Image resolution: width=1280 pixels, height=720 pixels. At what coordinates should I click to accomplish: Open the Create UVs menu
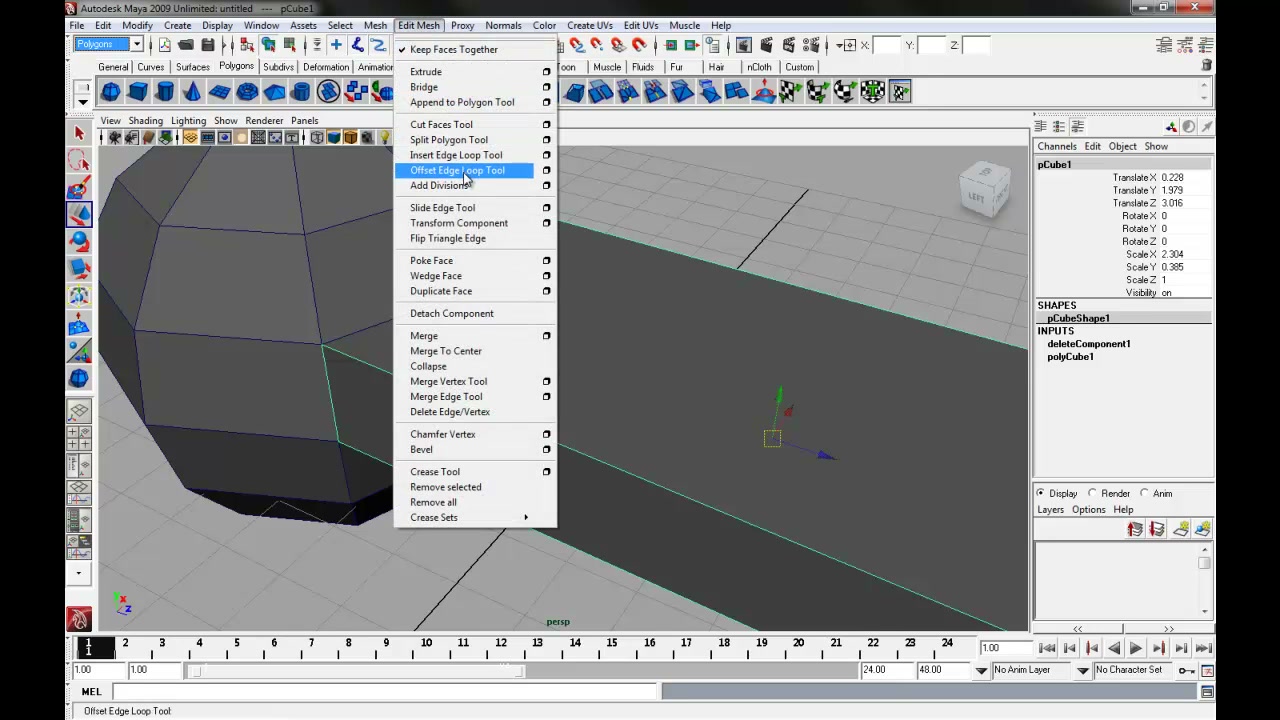590,25
